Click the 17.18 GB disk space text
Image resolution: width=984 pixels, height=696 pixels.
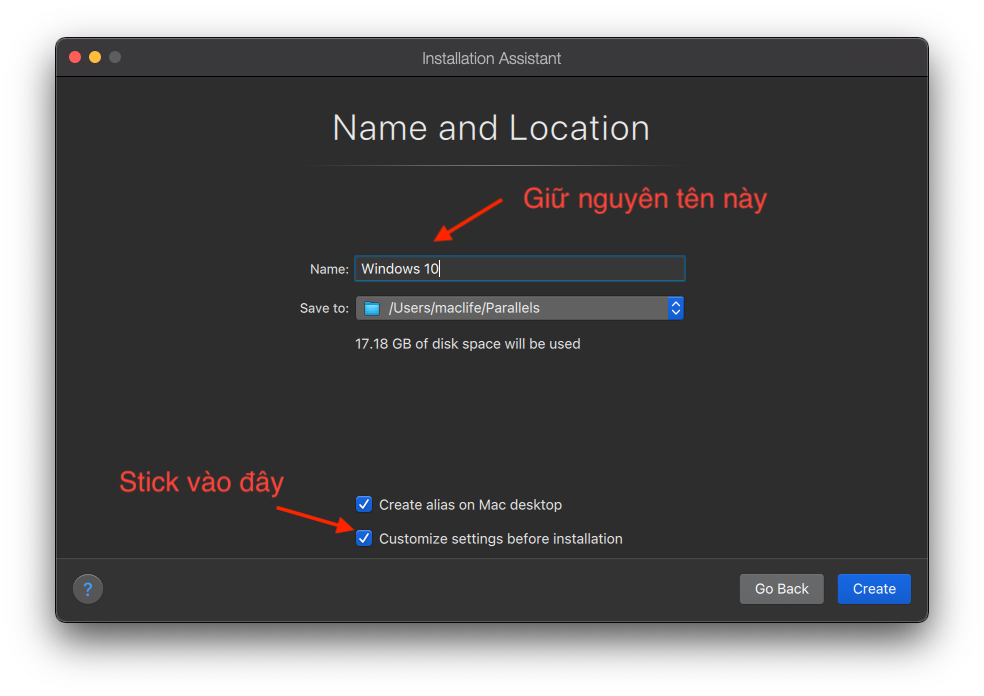467,343
